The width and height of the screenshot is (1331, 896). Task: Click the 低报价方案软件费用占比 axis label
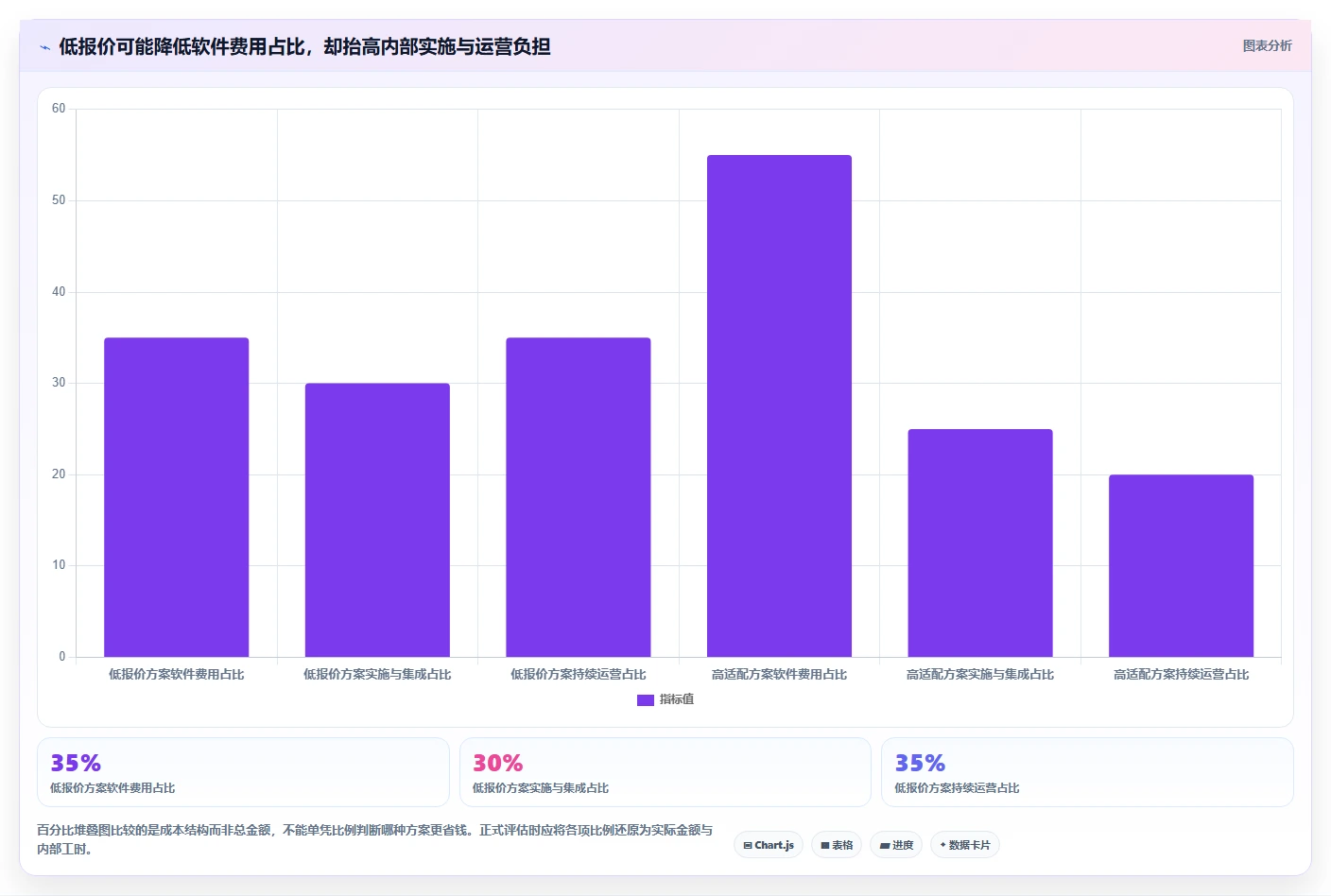tap(177, 674)
